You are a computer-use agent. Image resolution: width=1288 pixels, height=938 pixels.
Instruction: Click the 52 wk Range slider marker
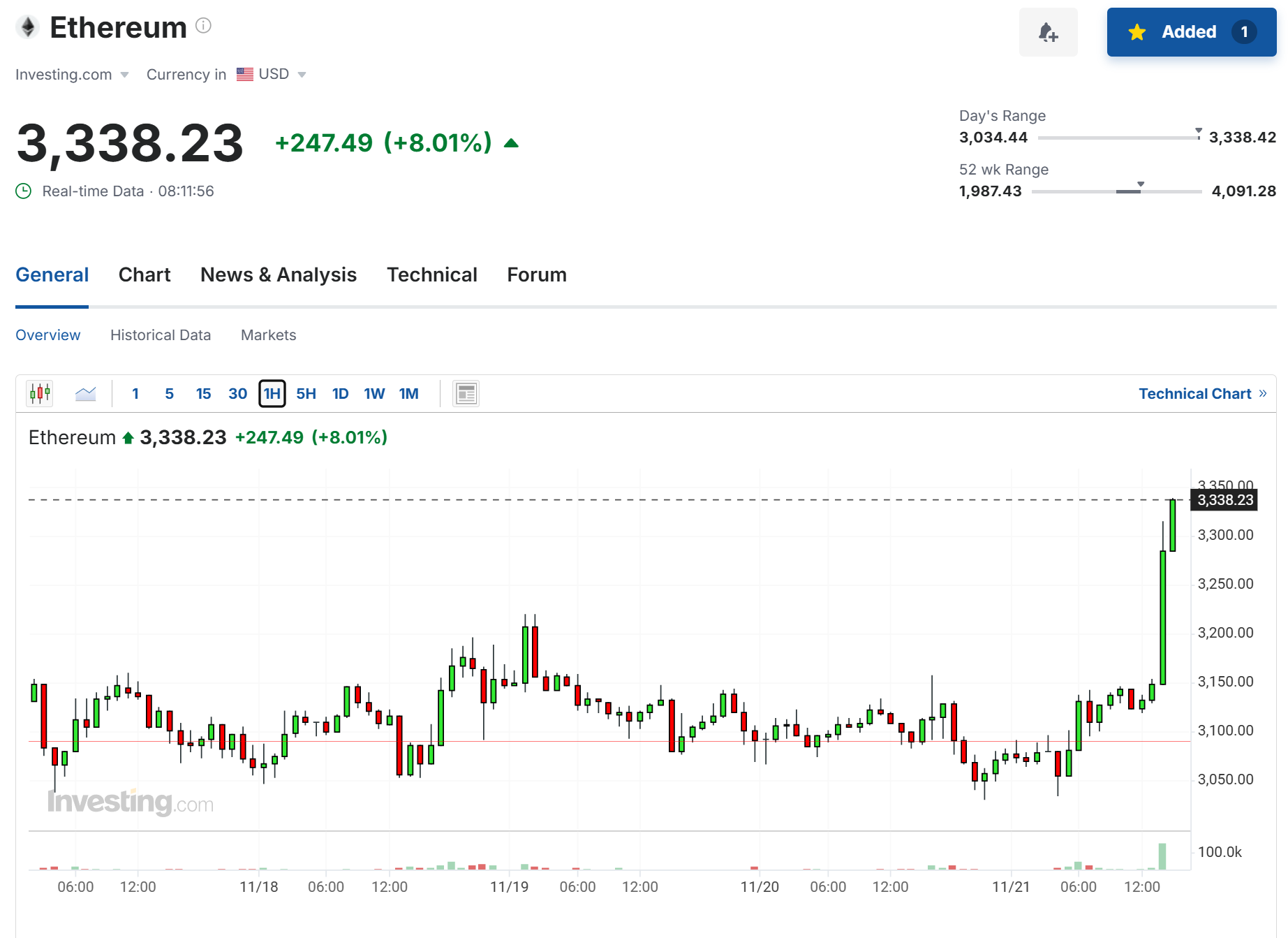click(x=1141, y=184)
